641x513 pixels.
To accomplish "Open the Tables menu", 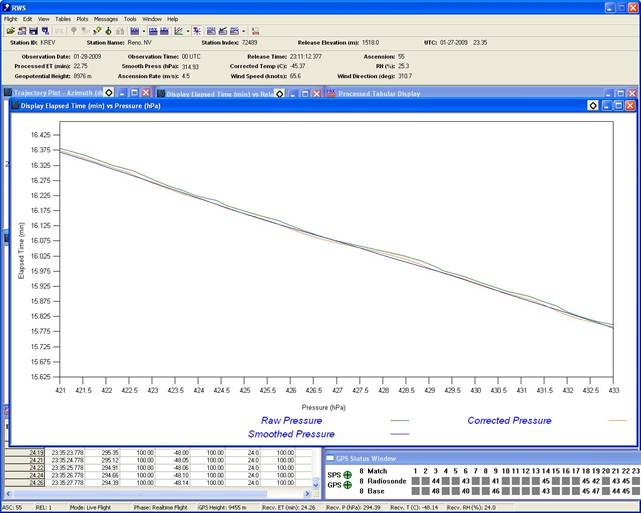I will point(63,19).
